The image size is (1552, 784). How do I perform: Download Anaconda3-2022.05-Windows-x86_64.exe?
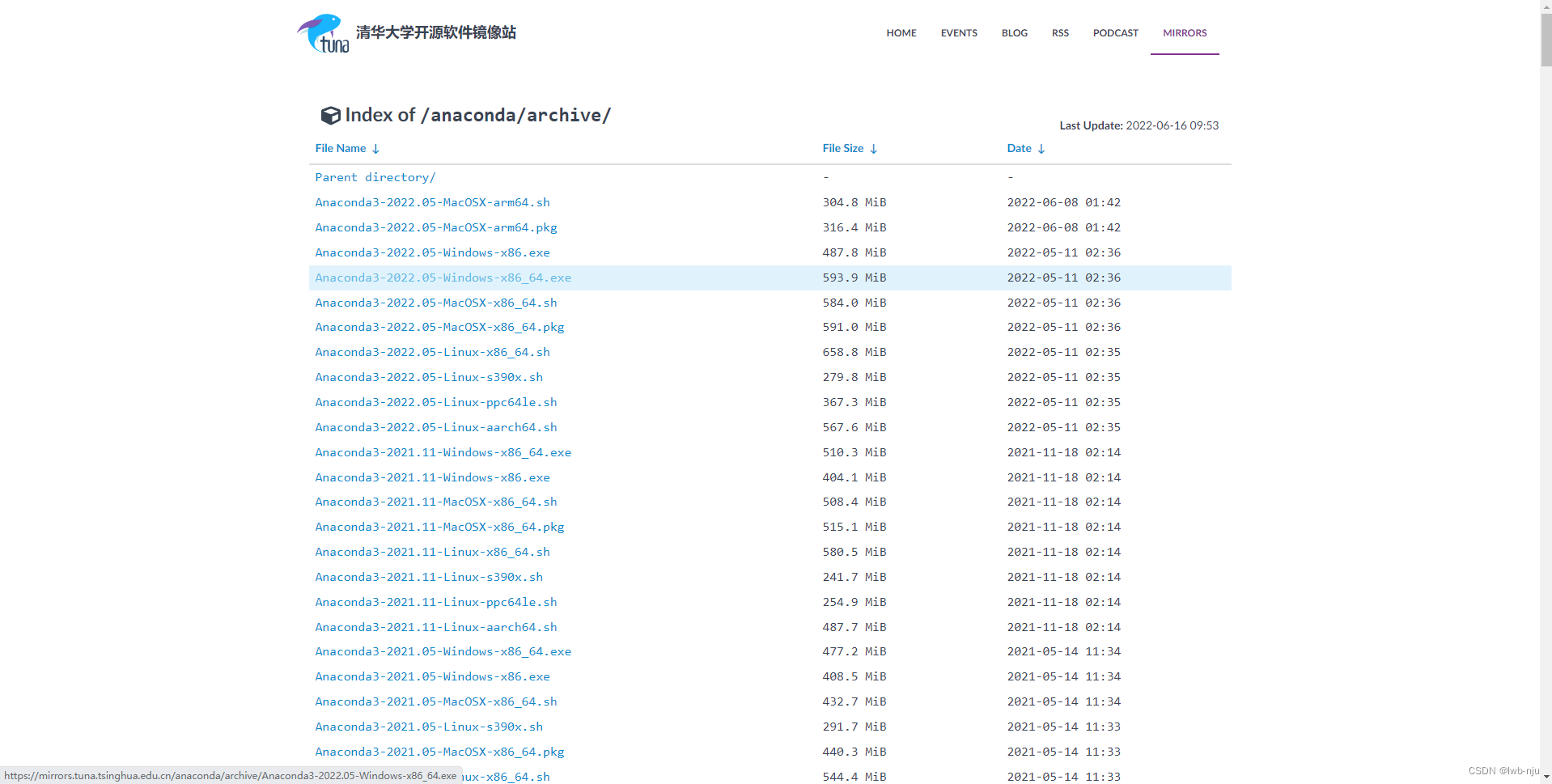click(443, 278)
